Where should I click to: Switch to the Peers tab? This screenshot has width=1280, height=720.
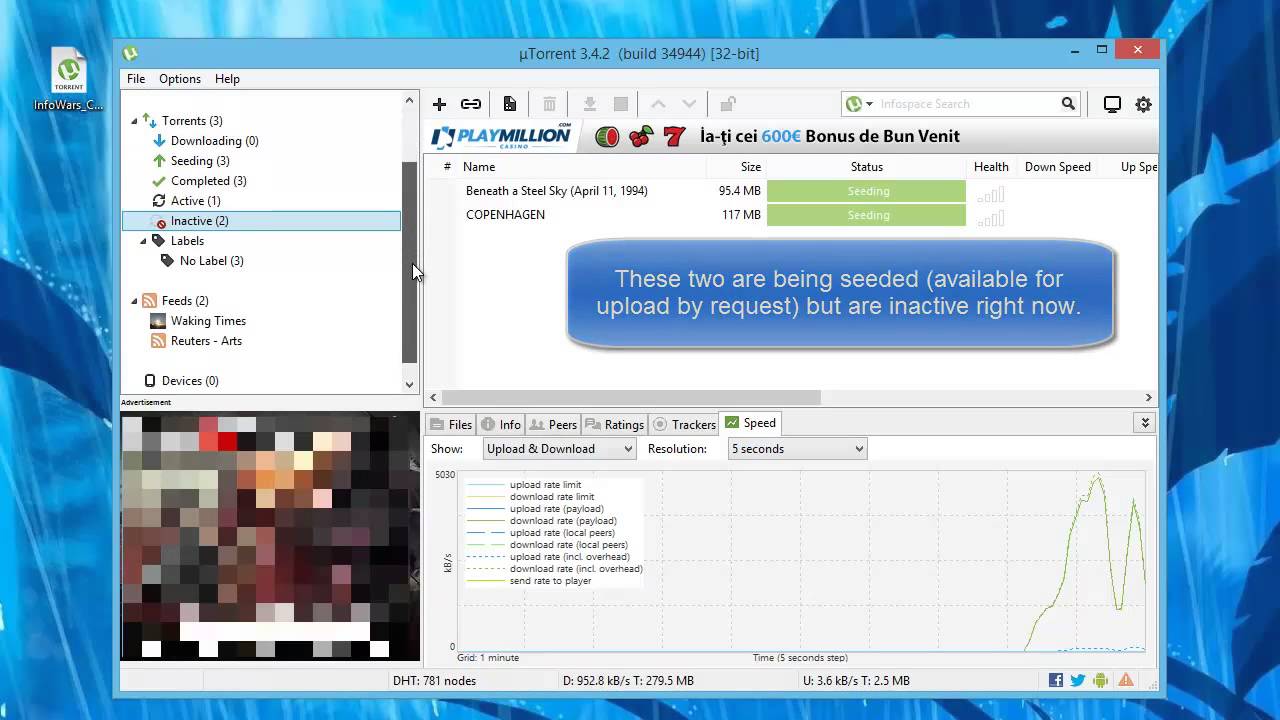click(x=553, y=424)
